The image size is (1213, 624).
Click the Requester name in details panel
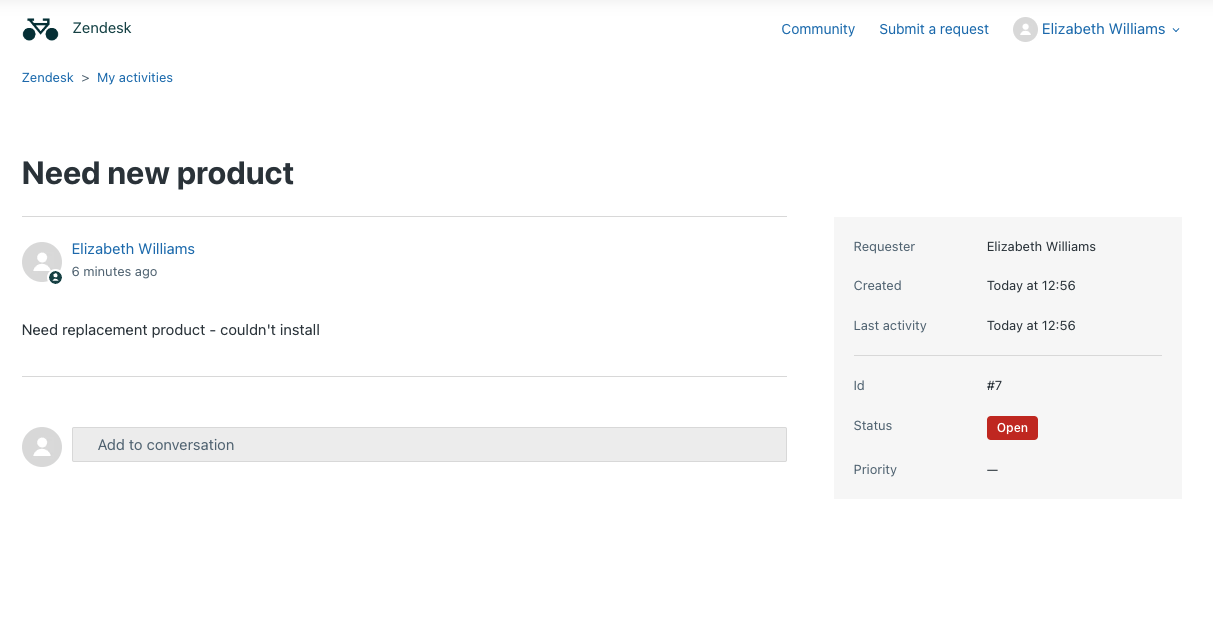point(1041,246)
